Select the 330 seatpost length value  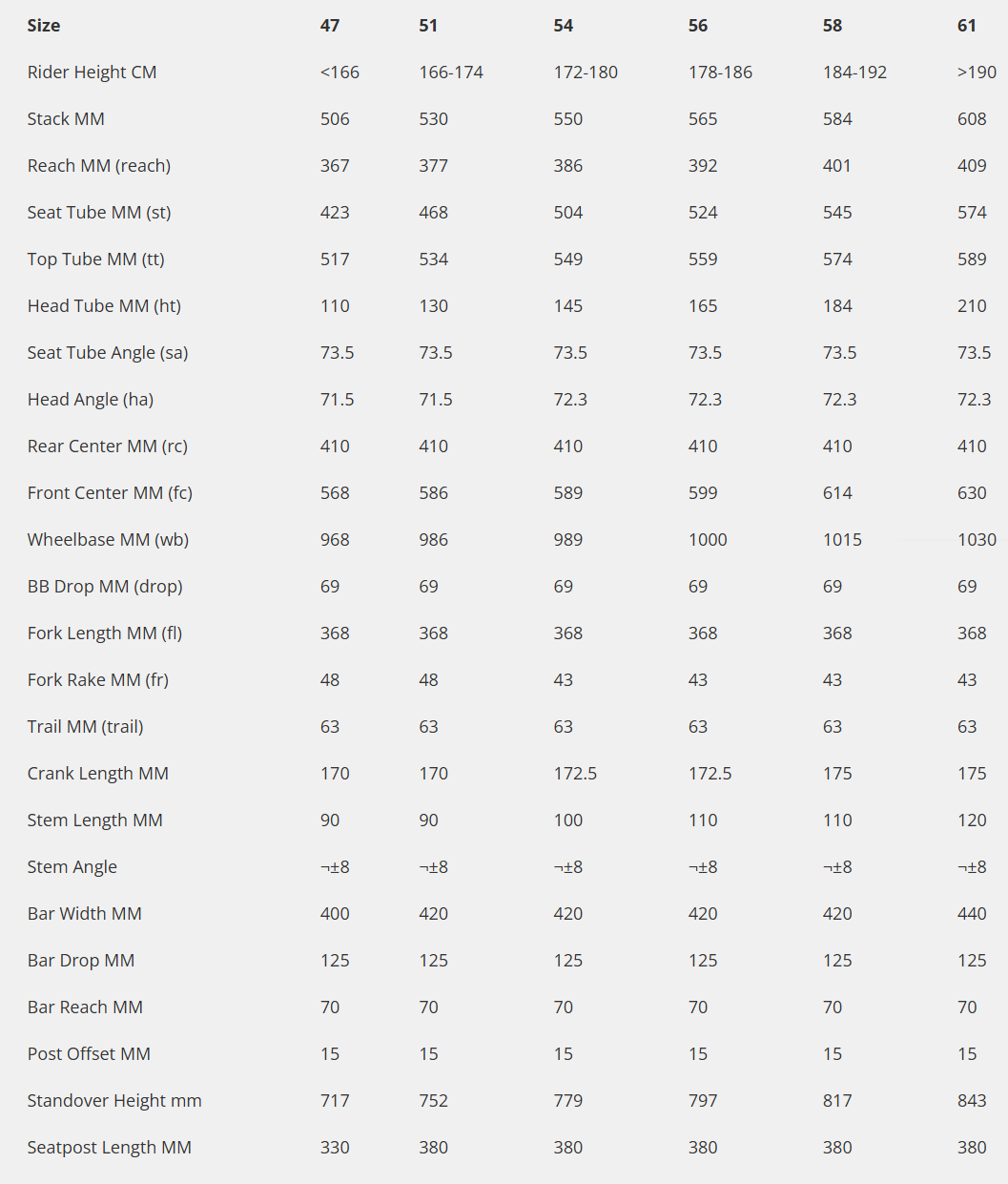[x=335, y=1148]
